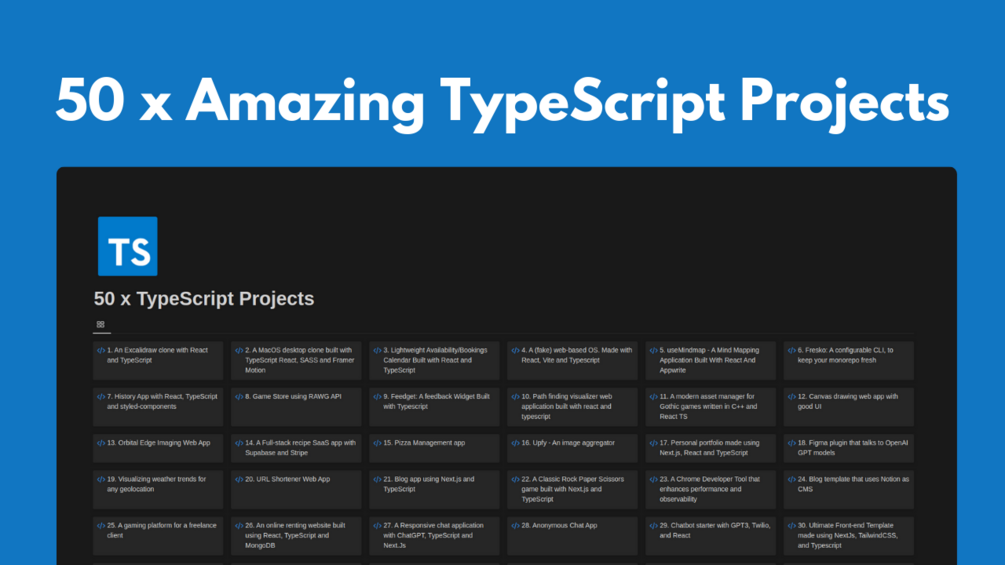This screenshot has height=565, width=1005.
Task: Open card 7 History App with React
Action: 158,407
